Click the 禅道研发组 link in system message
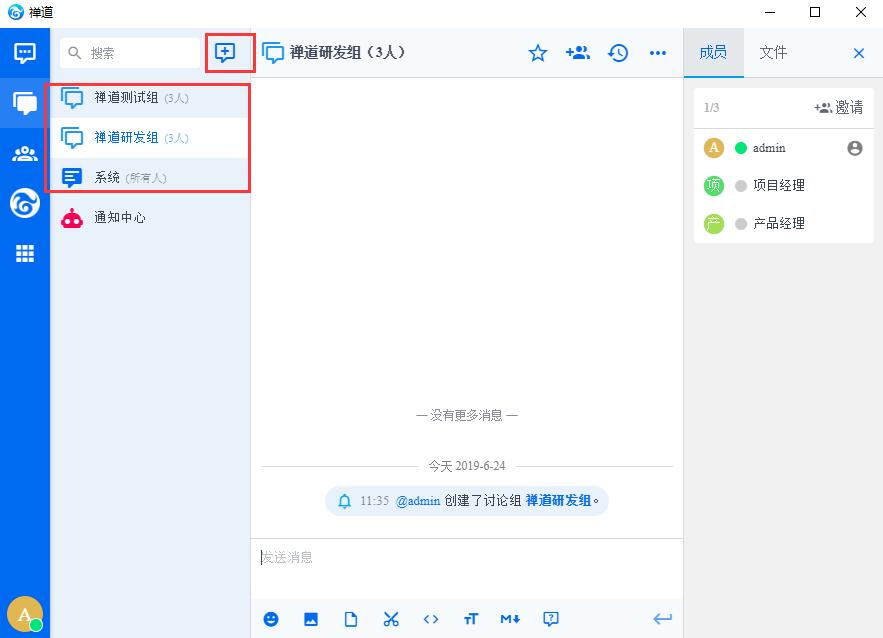Viewport: 883px width, 638px height. (558, 501)
